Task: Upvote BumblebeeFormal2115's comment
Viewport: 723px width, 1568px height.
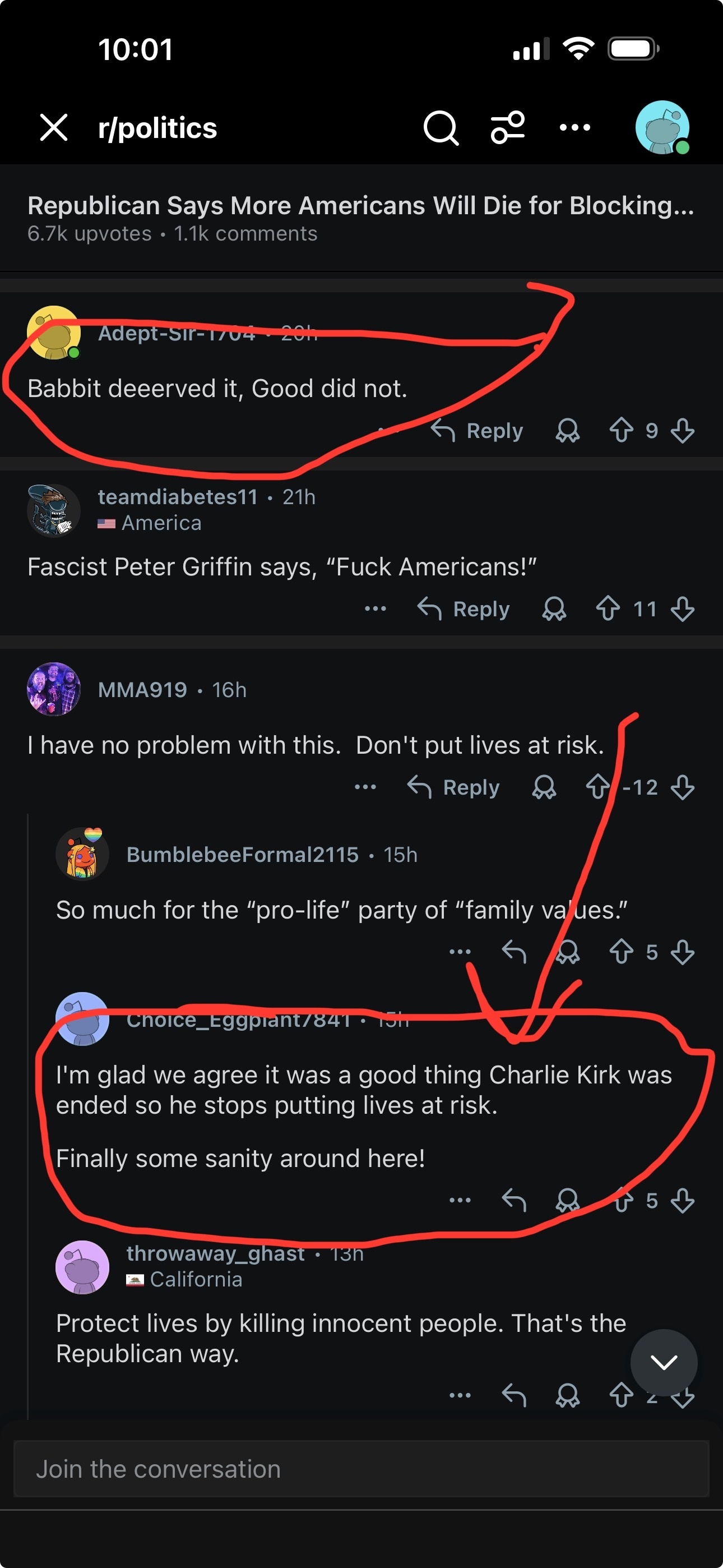Action: point(622,952)
